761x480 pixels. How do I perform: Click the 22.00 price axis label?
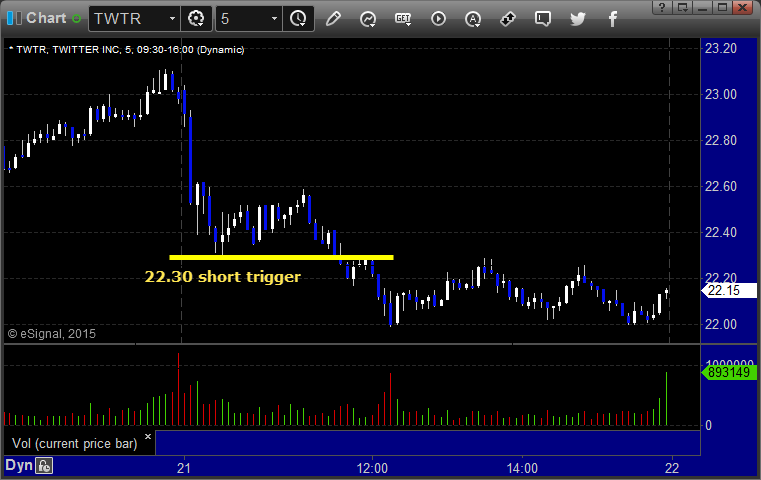tap(721, 324)
